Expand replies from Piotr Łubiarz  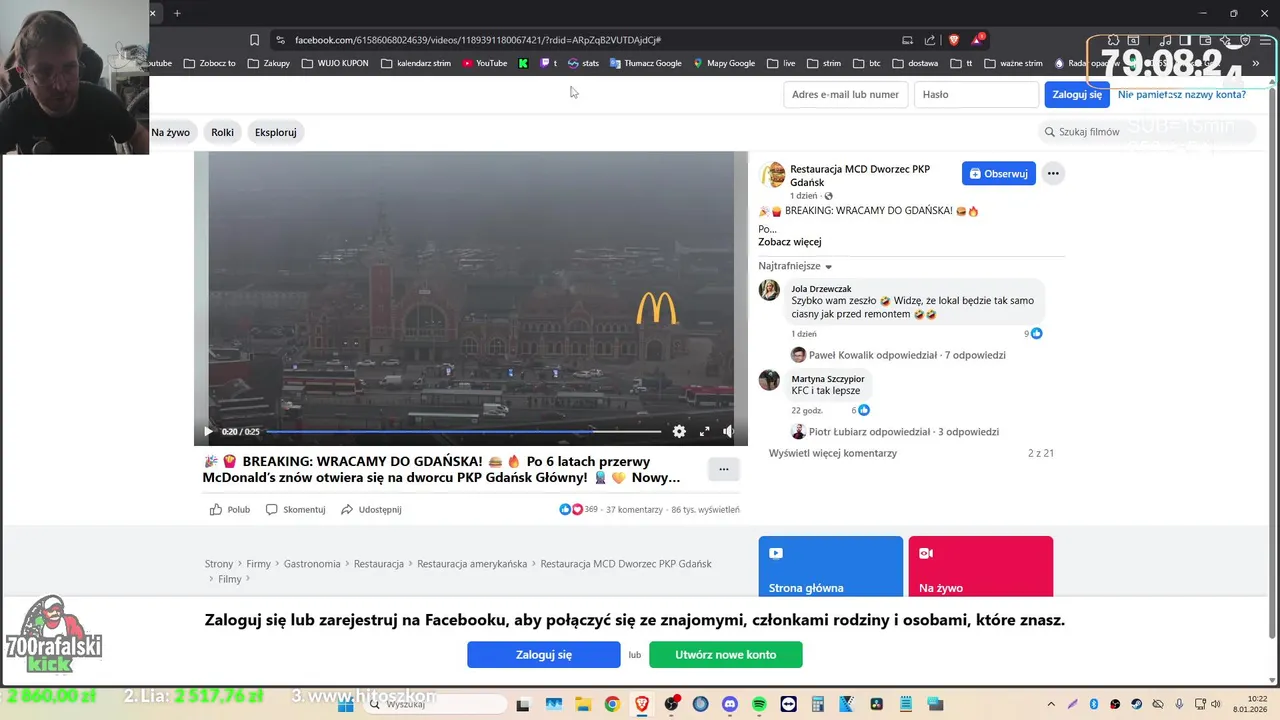894,432
